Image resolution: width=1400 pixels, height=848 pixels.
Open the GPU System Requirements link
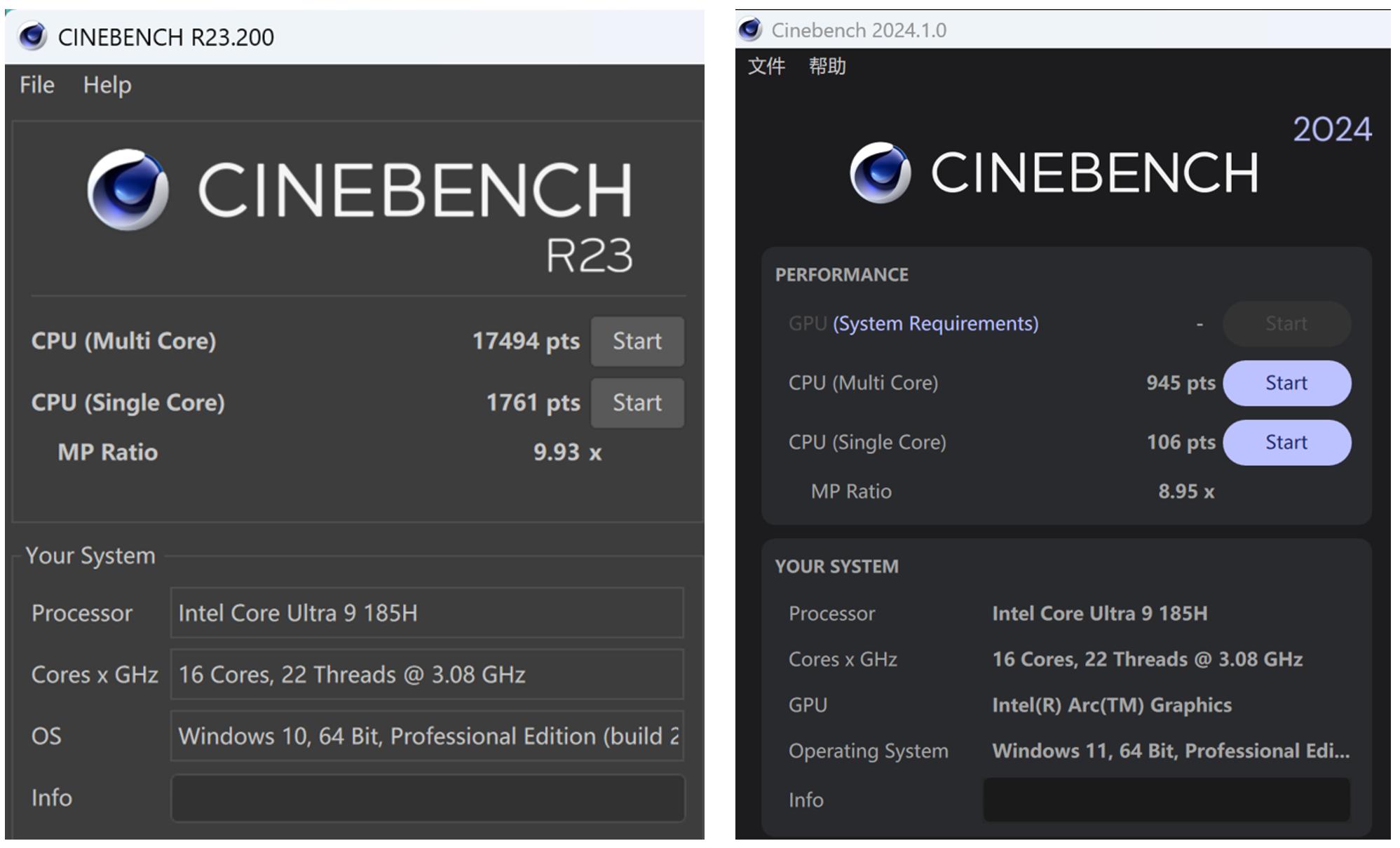[935, 323]
